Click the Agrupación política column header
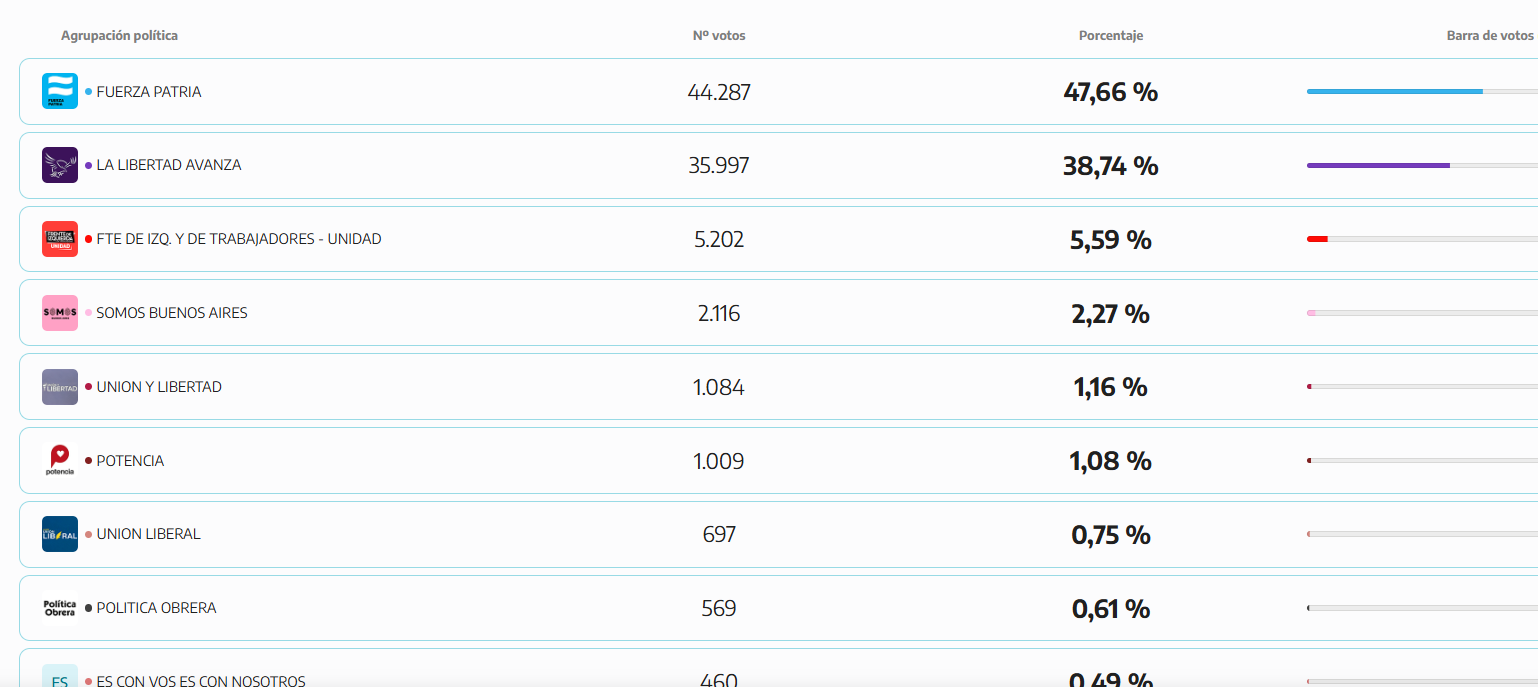The height and width of the screenshot is (687, 1538). coord(119,36)
